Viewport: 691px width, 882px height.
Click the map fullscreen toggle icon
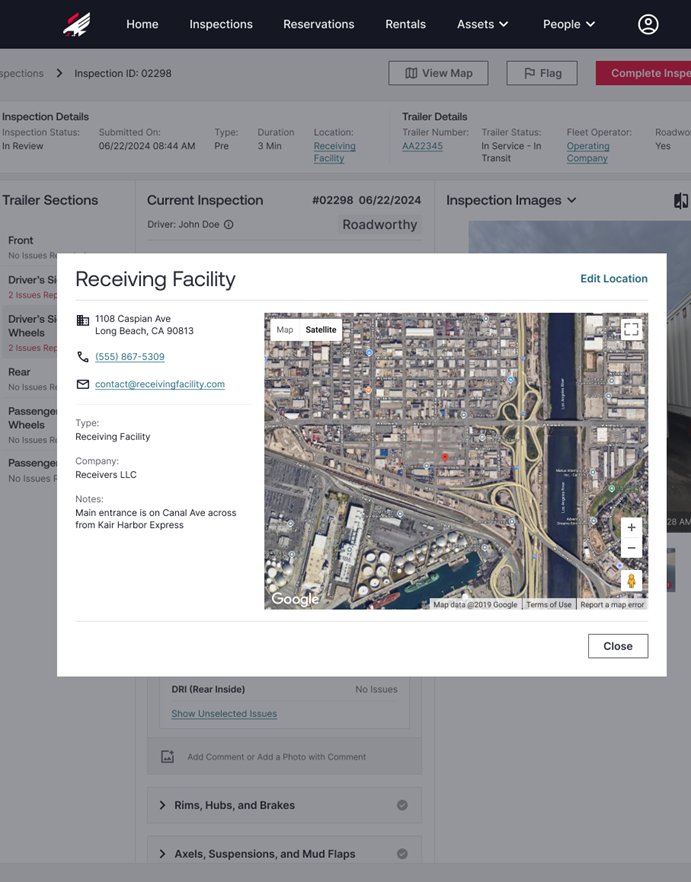pos(631,329)
